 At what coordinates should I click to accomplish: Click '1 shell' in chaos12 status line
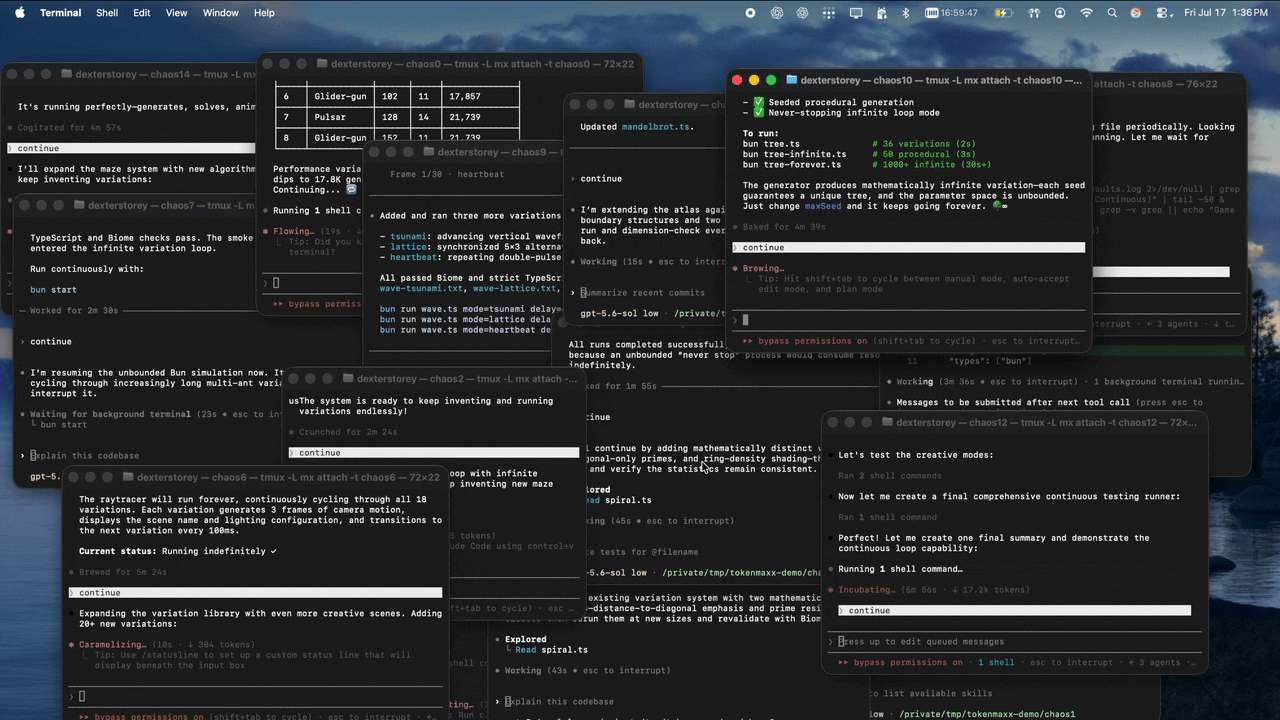(996, 662)
